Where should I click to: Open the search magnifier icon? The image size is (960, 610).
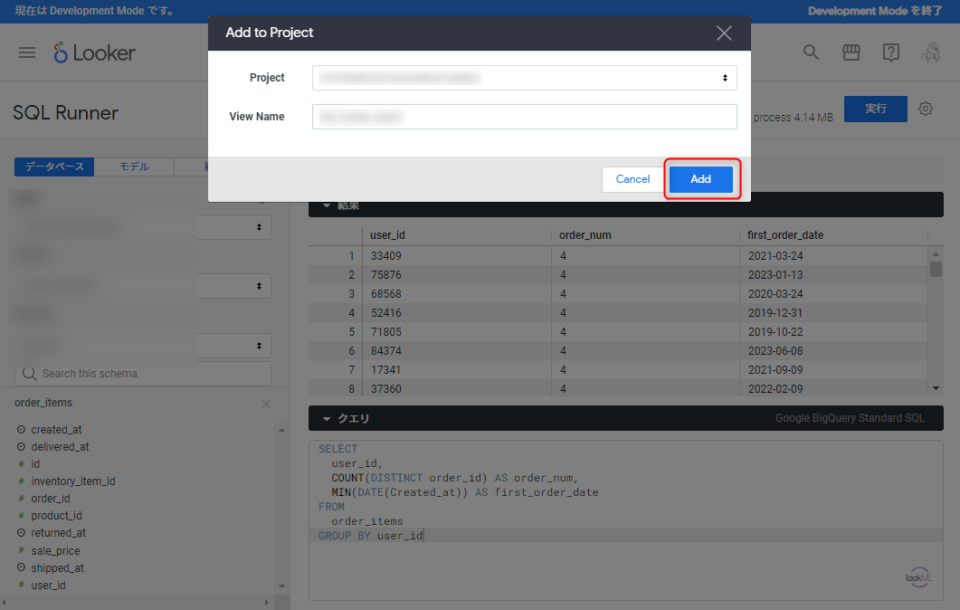click(x=812, y=53)
